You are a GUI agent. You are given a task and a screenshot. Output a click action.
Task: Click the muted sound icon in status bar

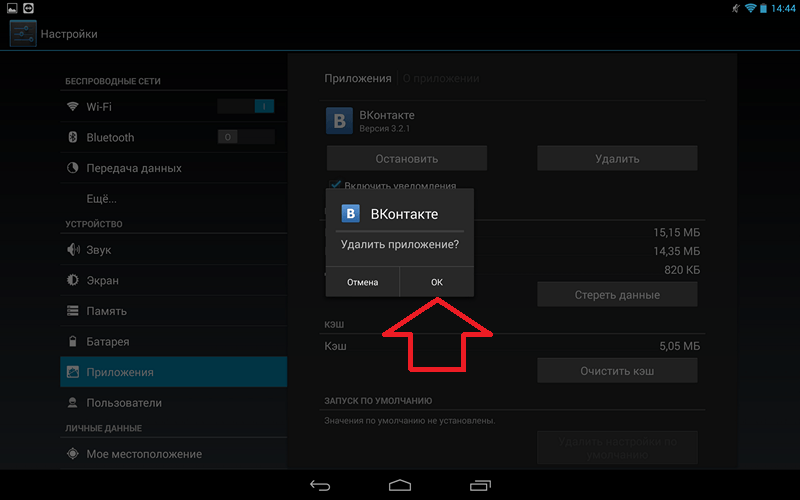click(736, 8)
